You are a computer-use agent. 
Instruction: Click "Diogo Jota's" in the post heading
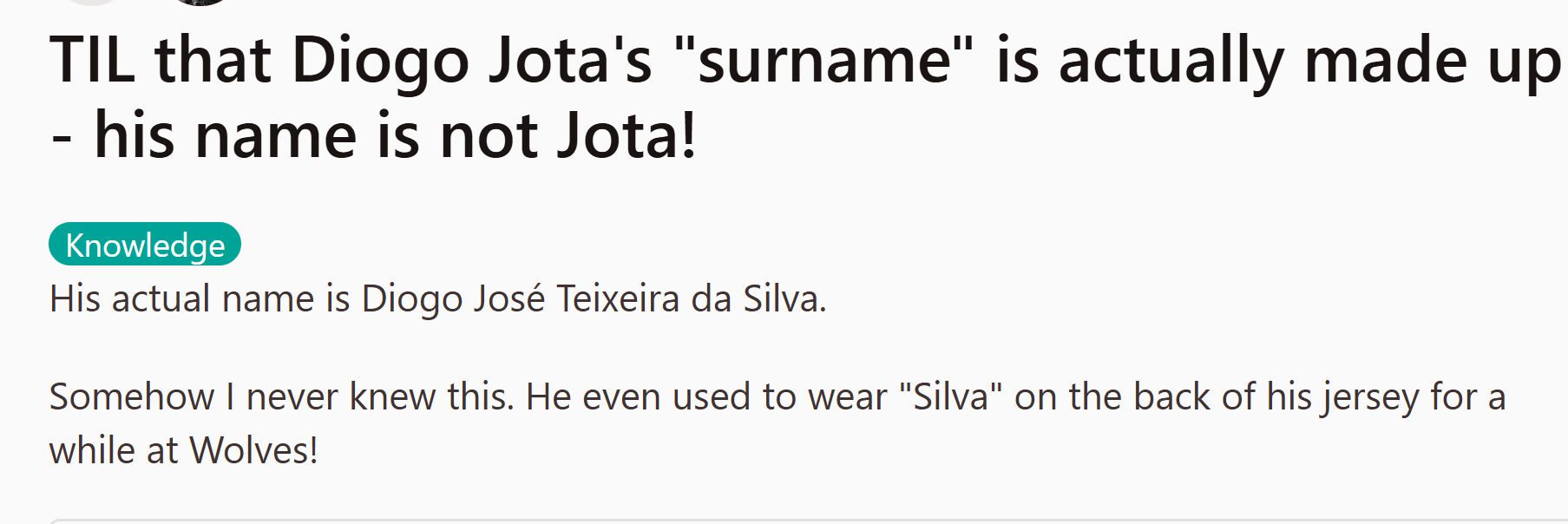coord(471,62)
